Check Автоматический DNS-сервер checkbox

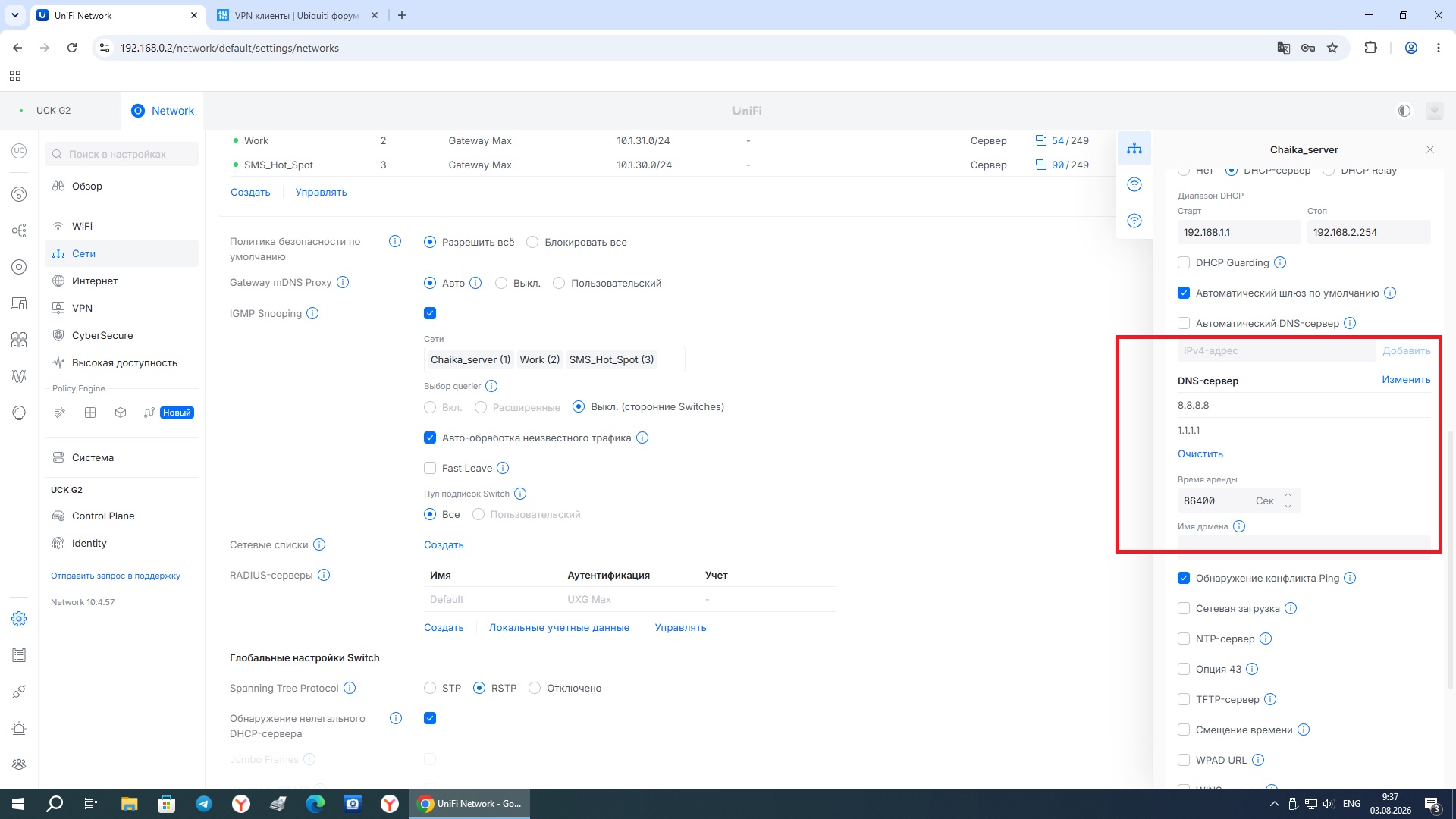(1184, 323)
